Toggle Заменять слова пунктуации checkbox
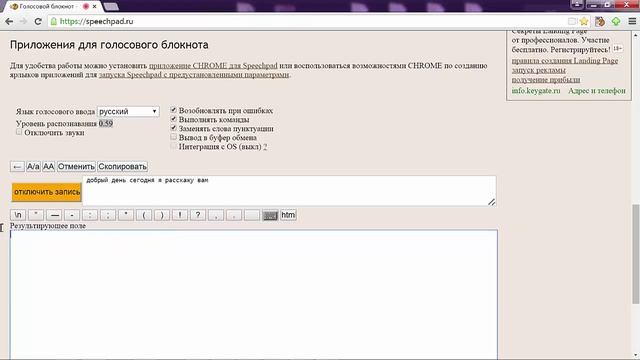Viewport: 640px width, 360px height. coord(173,128)
